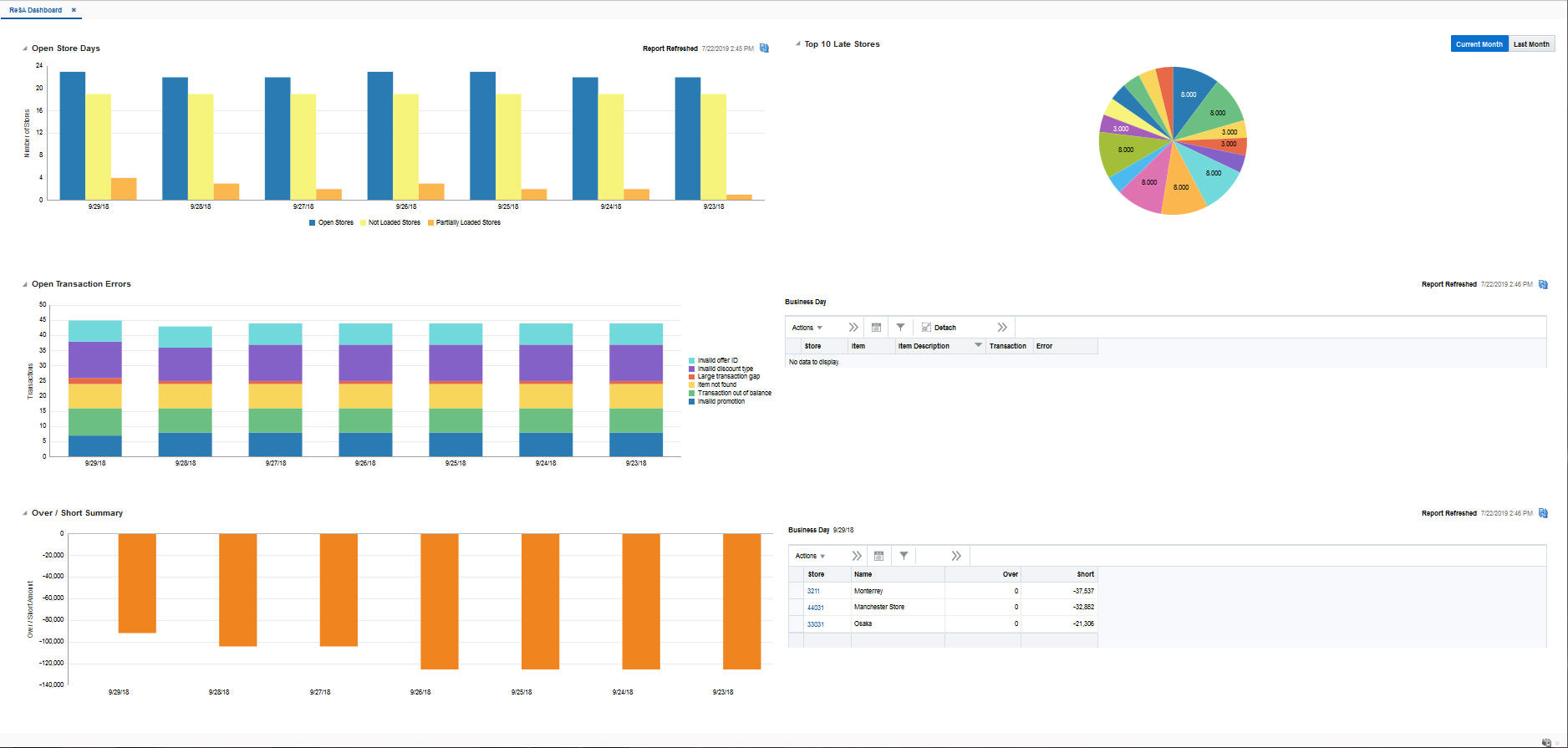The height and width of the screenshot is (748, 1568).
Task: Refresh the Open Transaction Errors table report
Action: [1543, 284]
